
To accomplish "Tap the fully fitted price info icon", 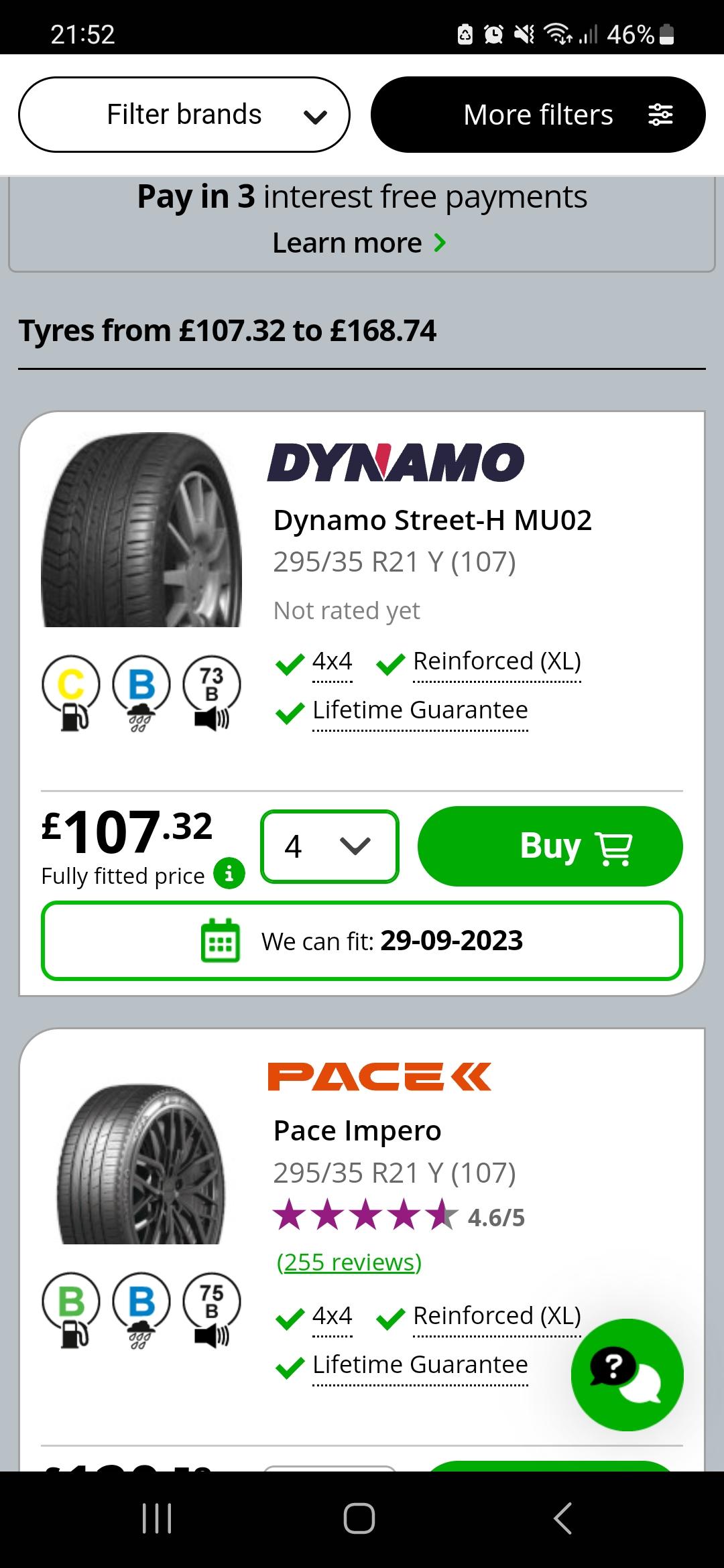I will pos(229,874).
